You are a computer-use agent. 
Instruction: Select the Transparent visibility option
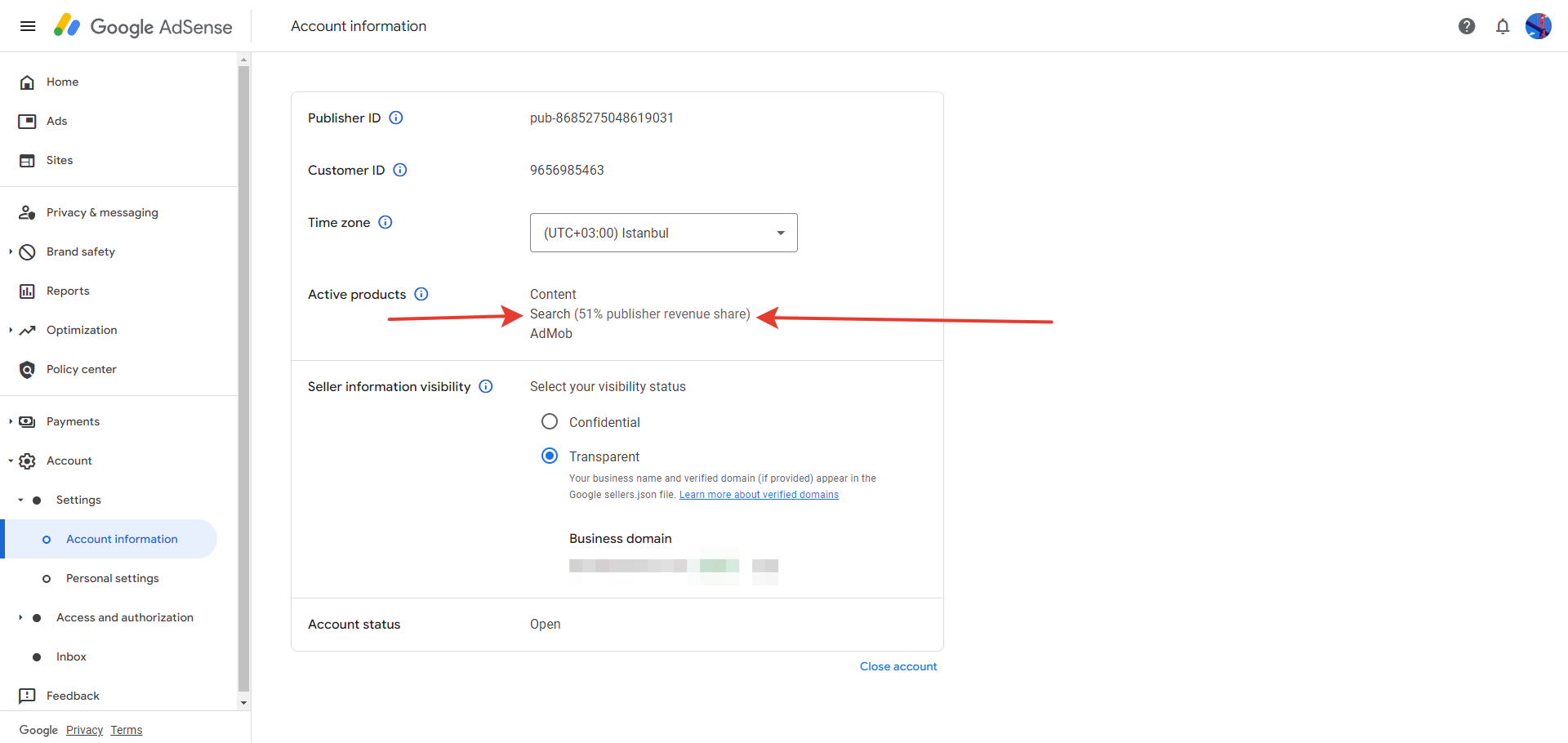(x=550, y=456)
